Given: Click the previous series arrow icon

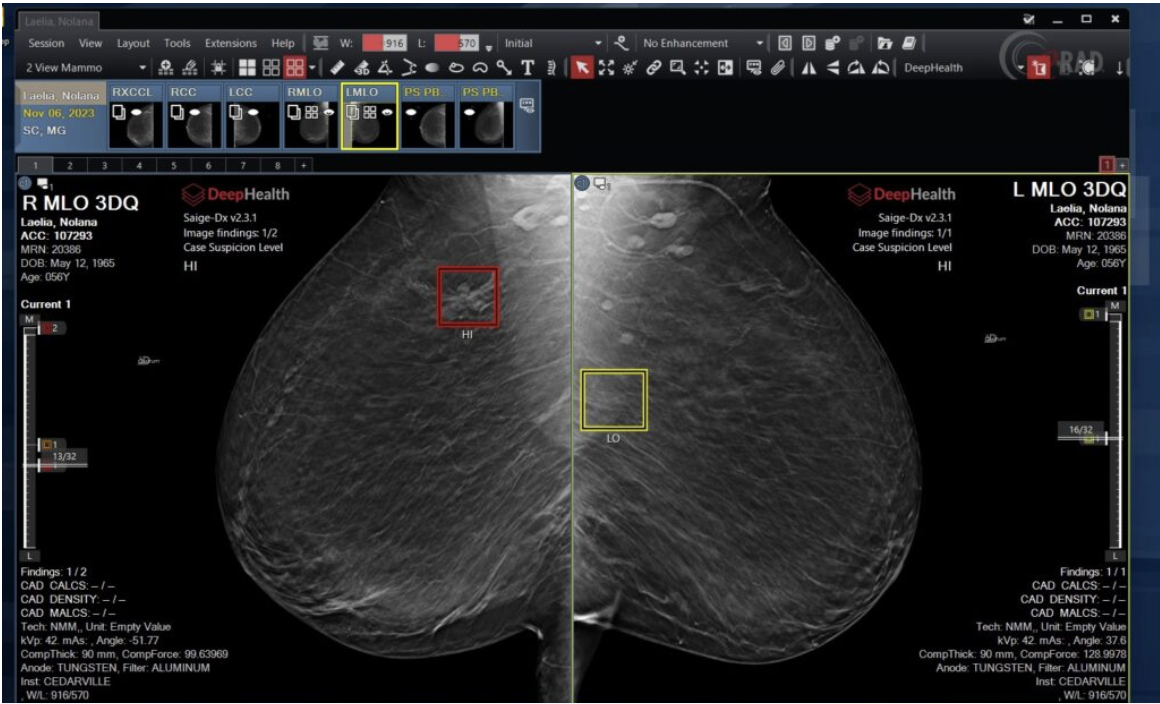Looking at the screenshot, I should point(785,43).
